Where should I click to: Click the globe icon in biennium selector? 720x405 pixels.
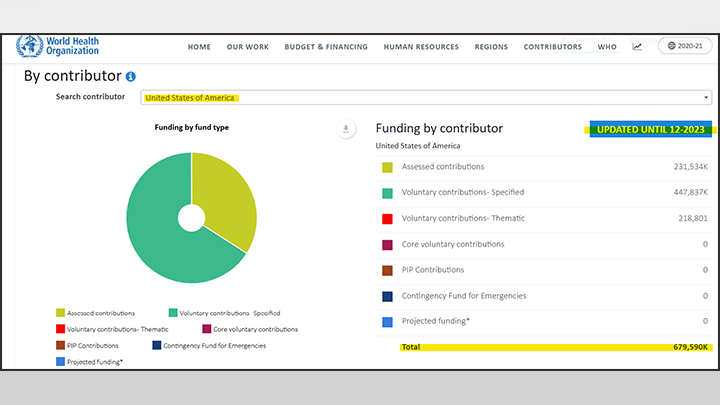point(669,46)
